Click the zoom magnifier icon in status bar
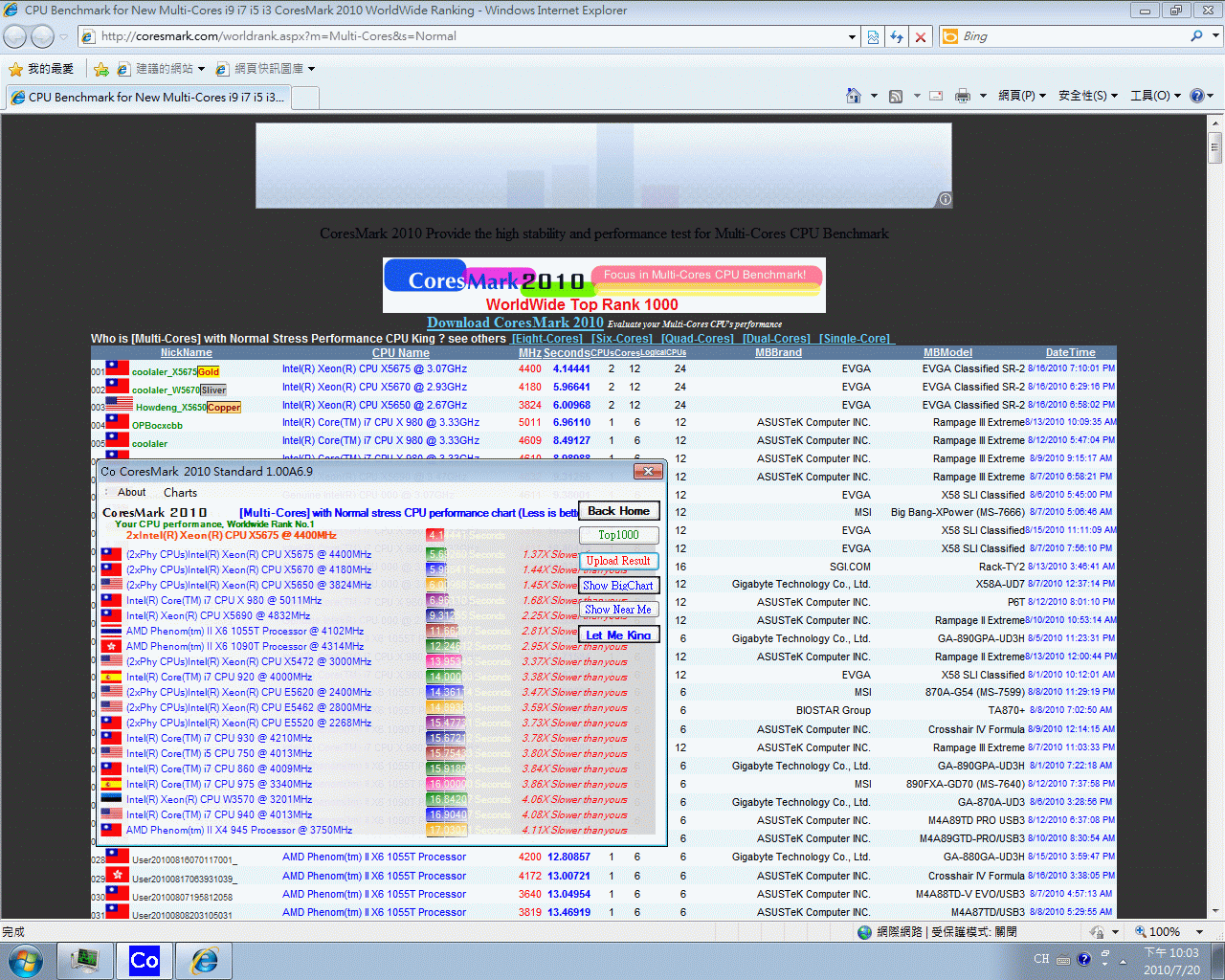Image resolution: width=1225 pixels, height=980 pixels. tap(1141, 931)
